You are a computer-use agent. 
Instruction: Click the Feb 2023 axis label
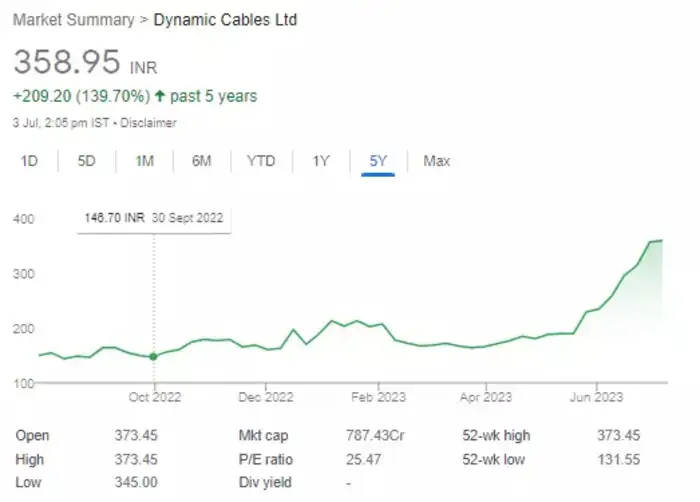(x=379, y=396)
